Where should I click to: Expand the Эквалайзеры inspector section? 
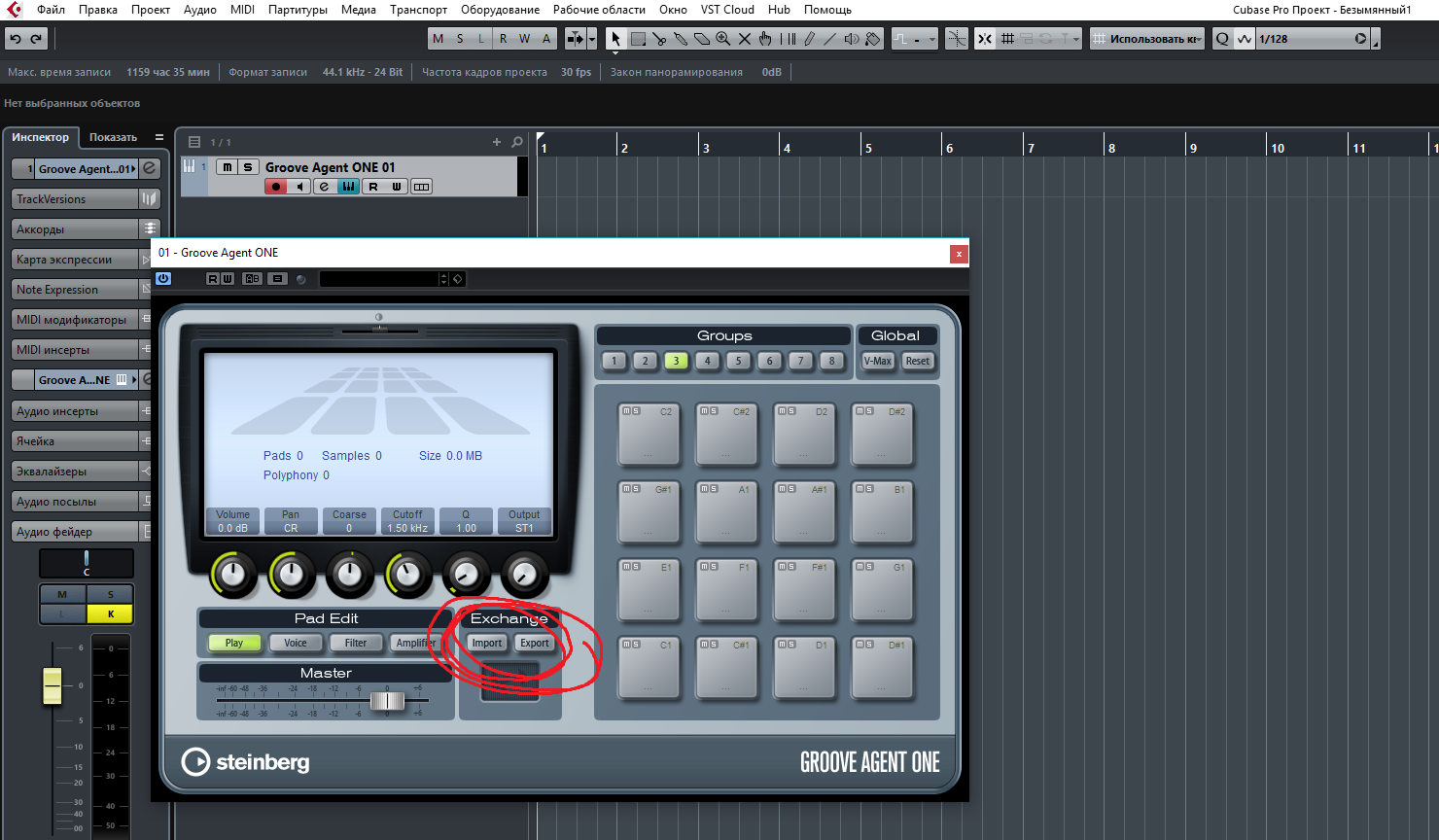(75, 472)
